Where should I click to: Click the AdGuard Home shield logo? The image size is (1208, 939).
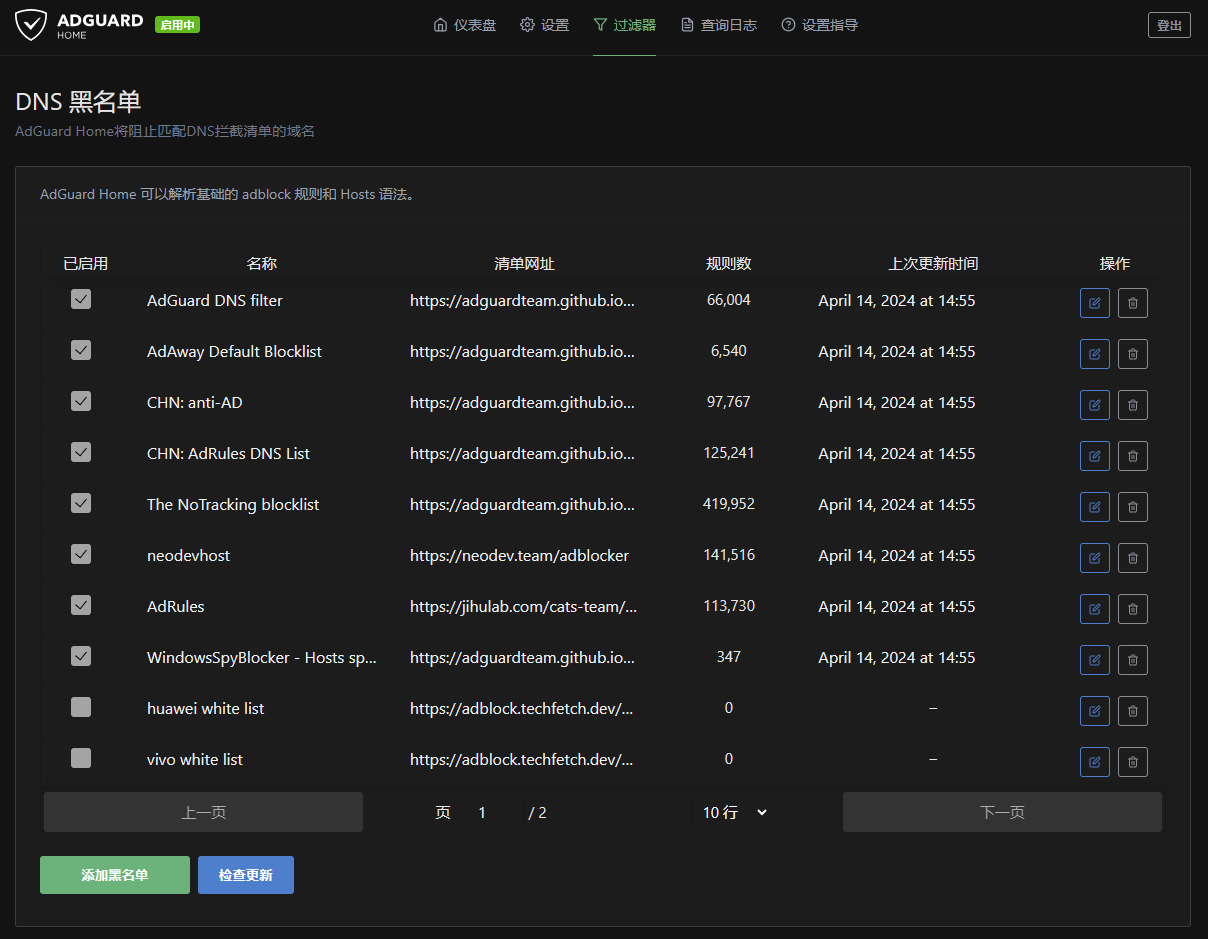click(x=31, y=25)
